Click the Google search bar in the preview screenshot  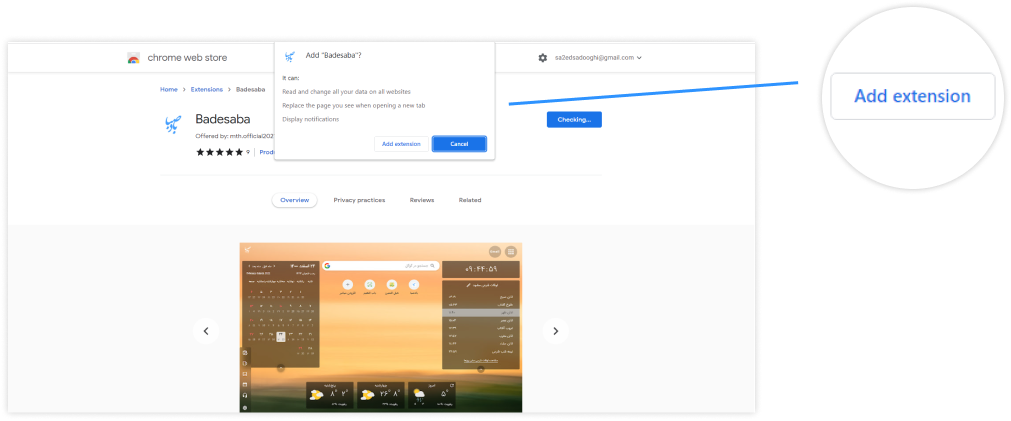click(381, 266)
